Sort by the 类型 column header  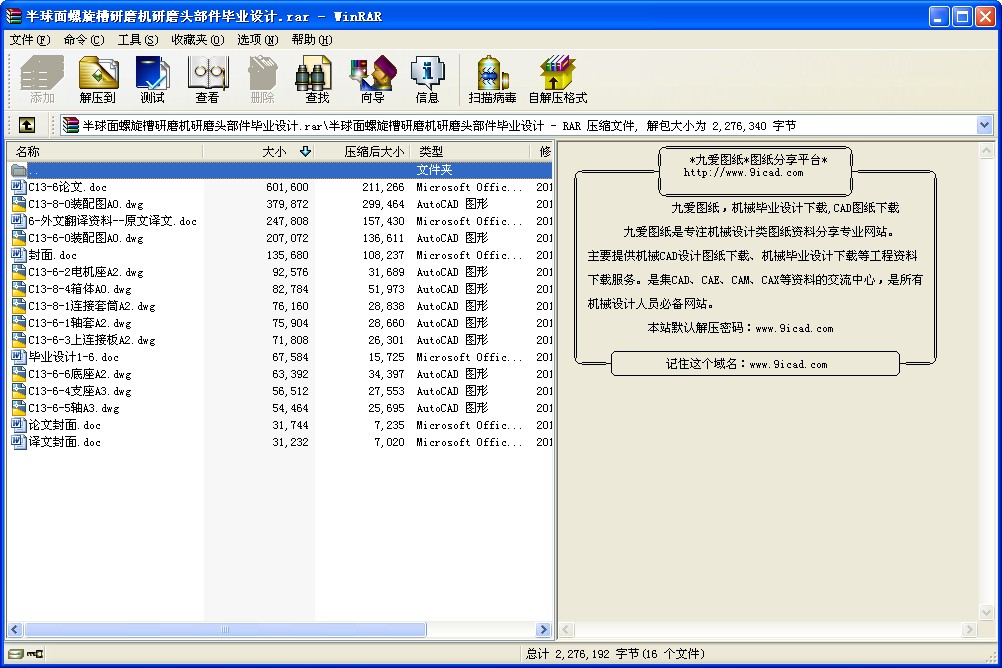click(x=470, y=151)
